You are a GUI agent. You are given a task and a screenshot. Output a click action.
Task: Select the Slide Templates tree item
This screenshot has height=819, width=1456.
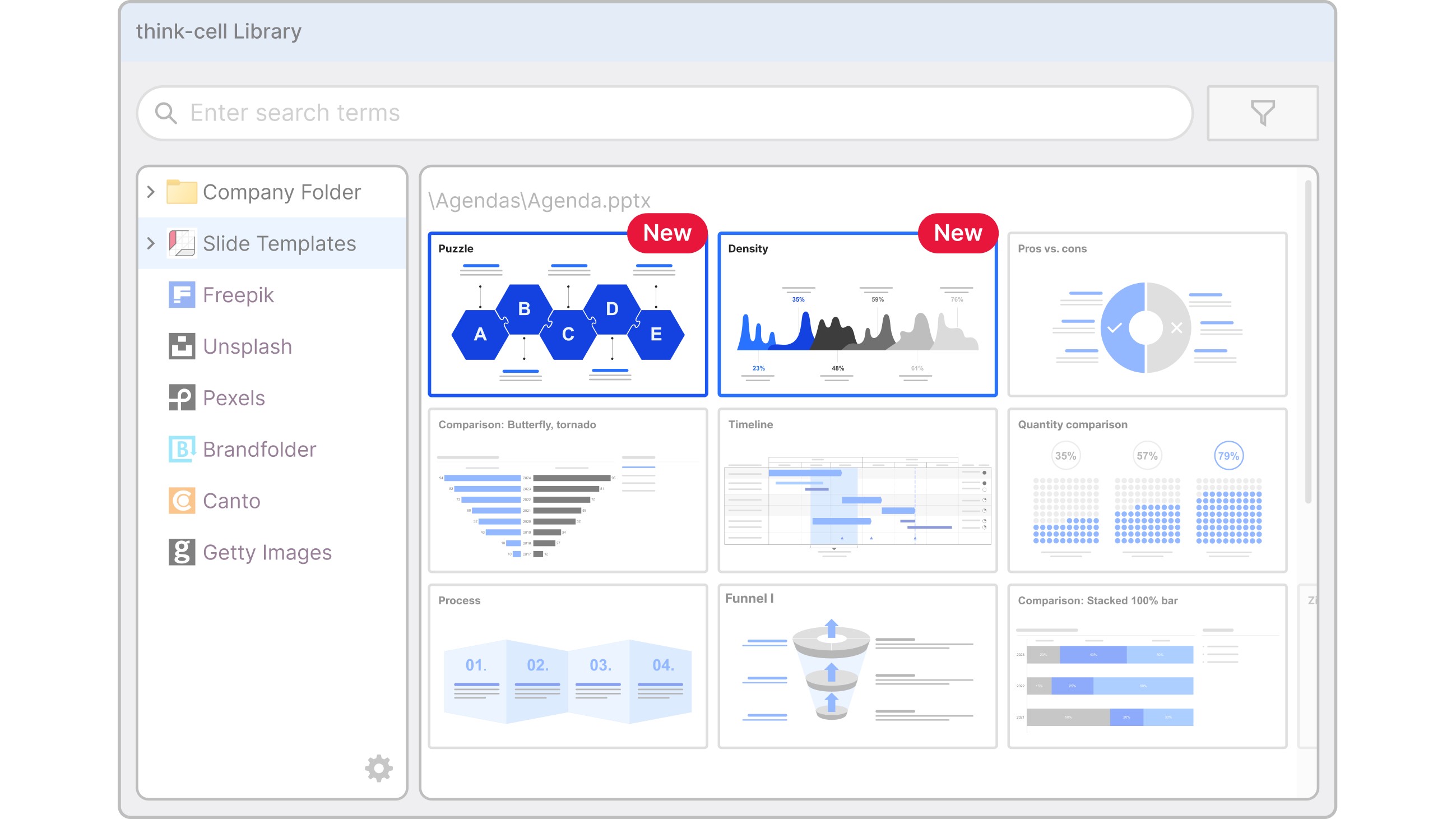point(279,244)
